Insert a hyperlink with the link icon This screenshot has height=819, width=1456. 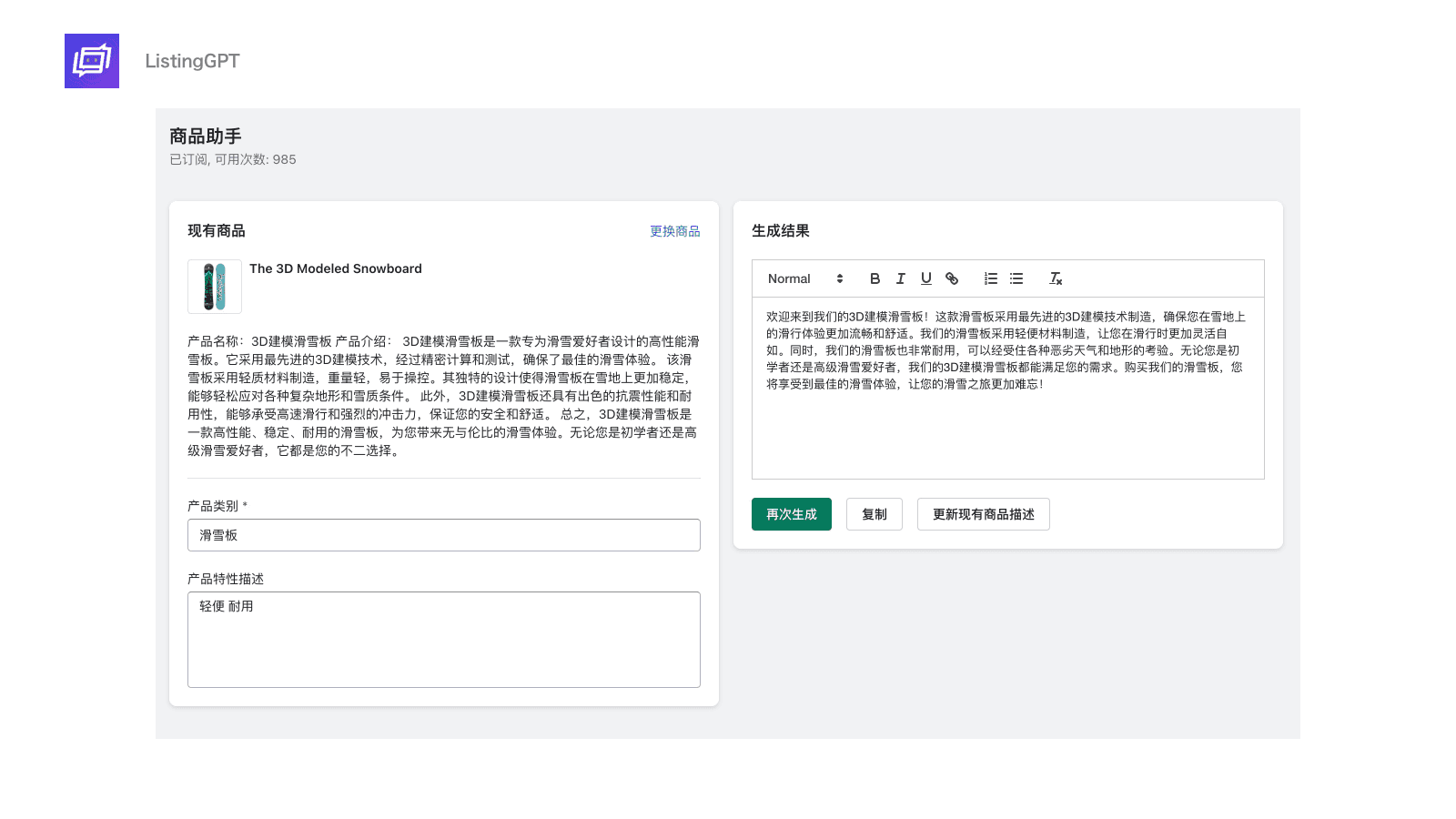[x=952, y=278]
